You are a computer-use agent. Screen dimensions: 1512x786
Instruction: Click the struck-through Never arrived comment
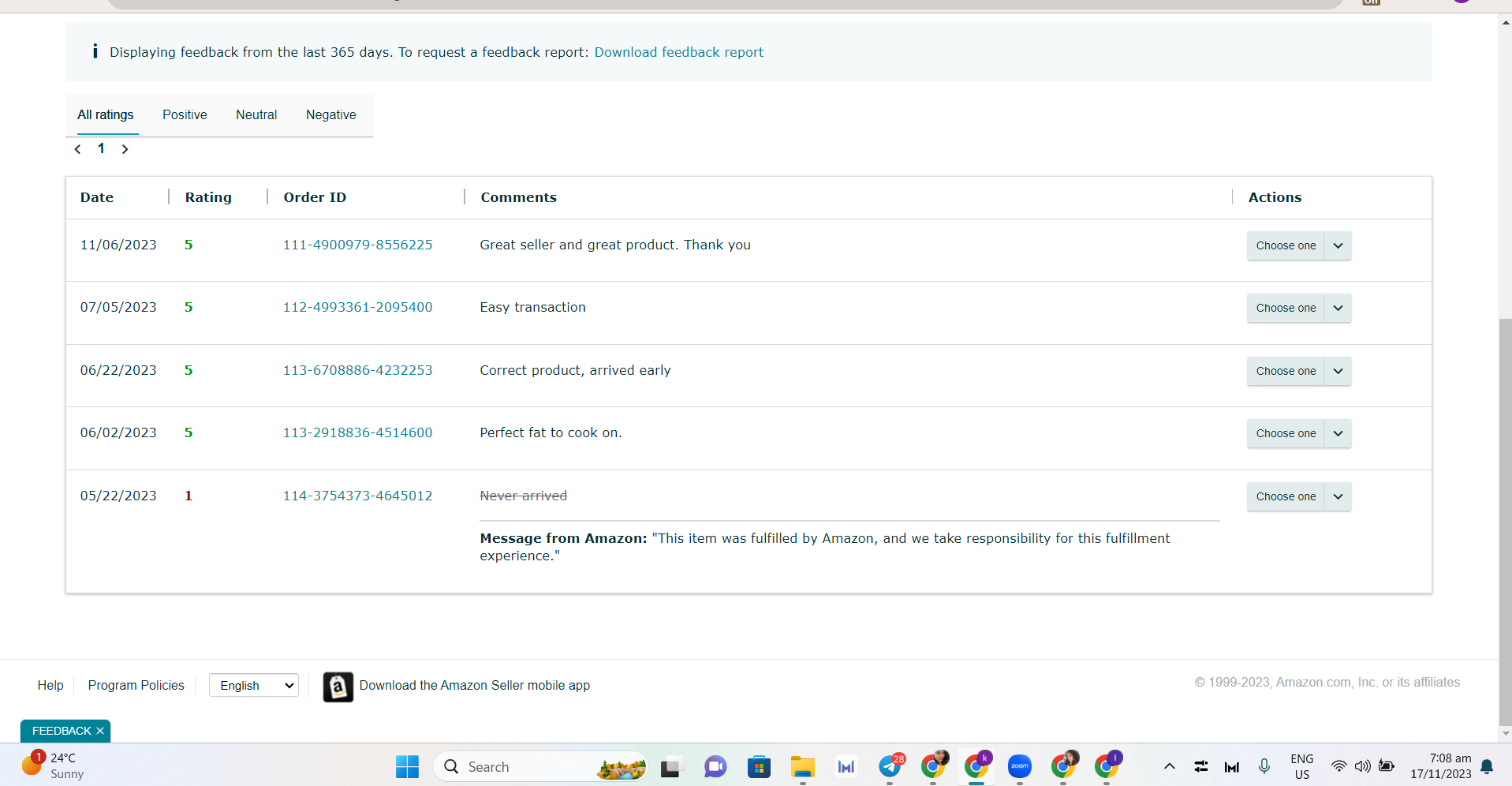click(524, 496)
